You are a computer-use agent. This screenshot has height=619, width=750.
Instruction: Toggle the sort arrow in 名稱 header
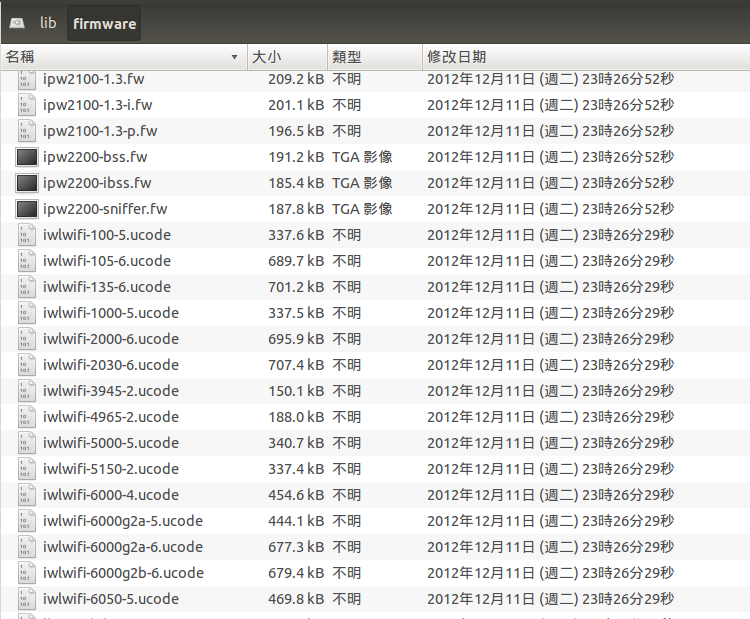tap(234, 57)
